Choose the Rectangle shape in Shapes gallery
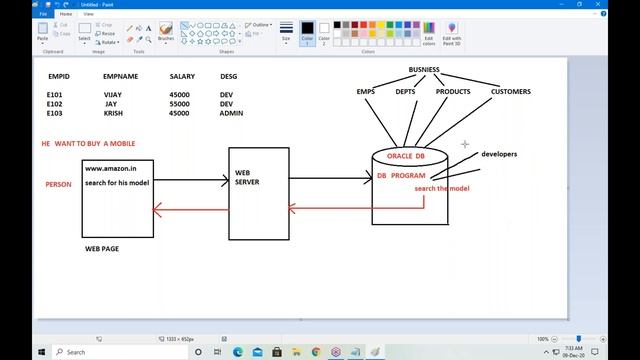The image size is (640, 360). pyautogui.click(x=208, y=25)
